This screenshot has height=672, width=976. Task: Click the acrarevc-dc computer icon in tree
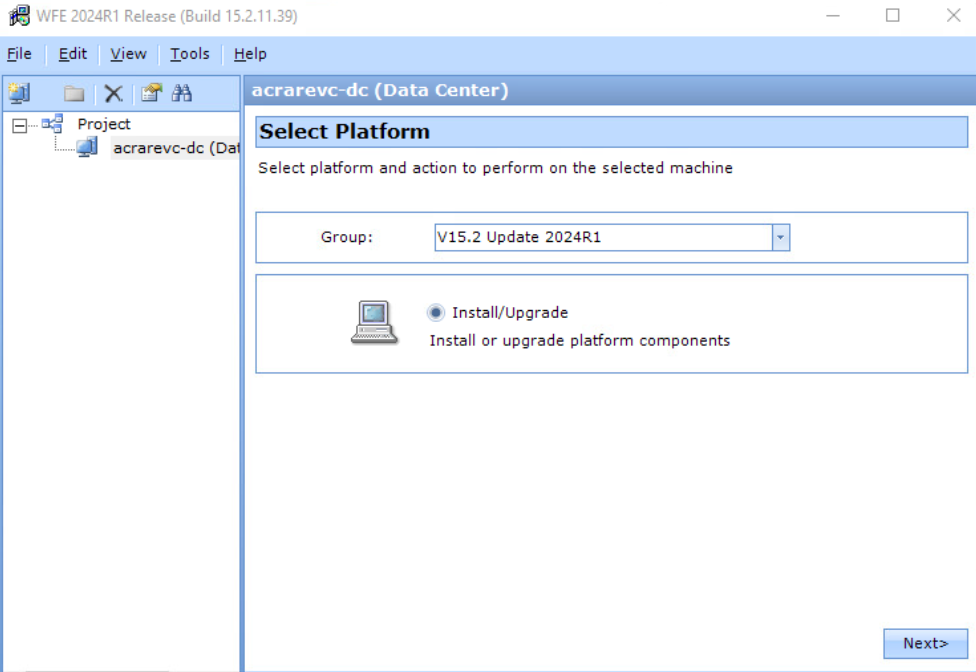pyautogui.click(x=87, y=148)
